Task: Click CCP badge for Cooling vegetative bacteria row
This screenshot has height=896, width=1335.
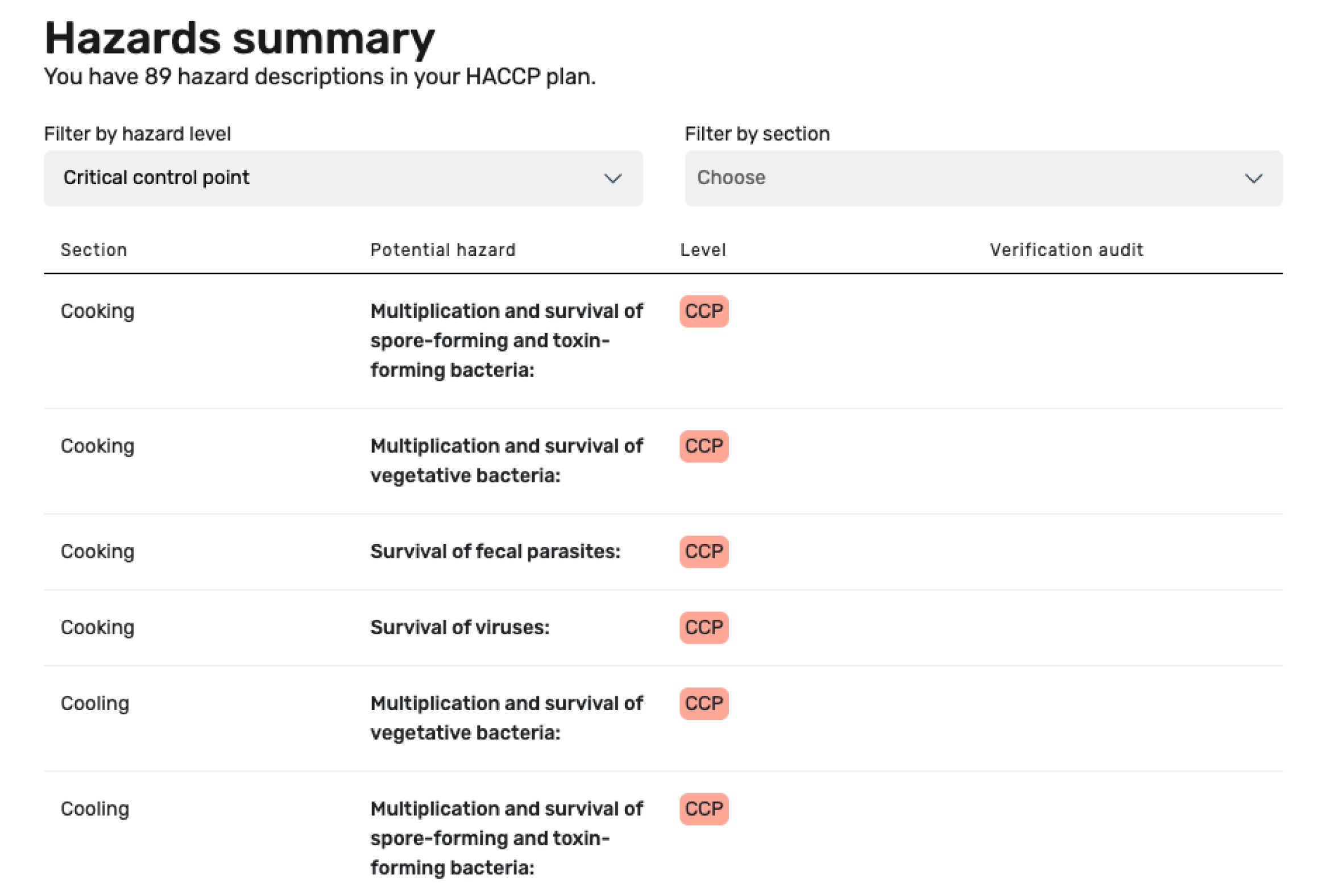Action: coord(704,704)
